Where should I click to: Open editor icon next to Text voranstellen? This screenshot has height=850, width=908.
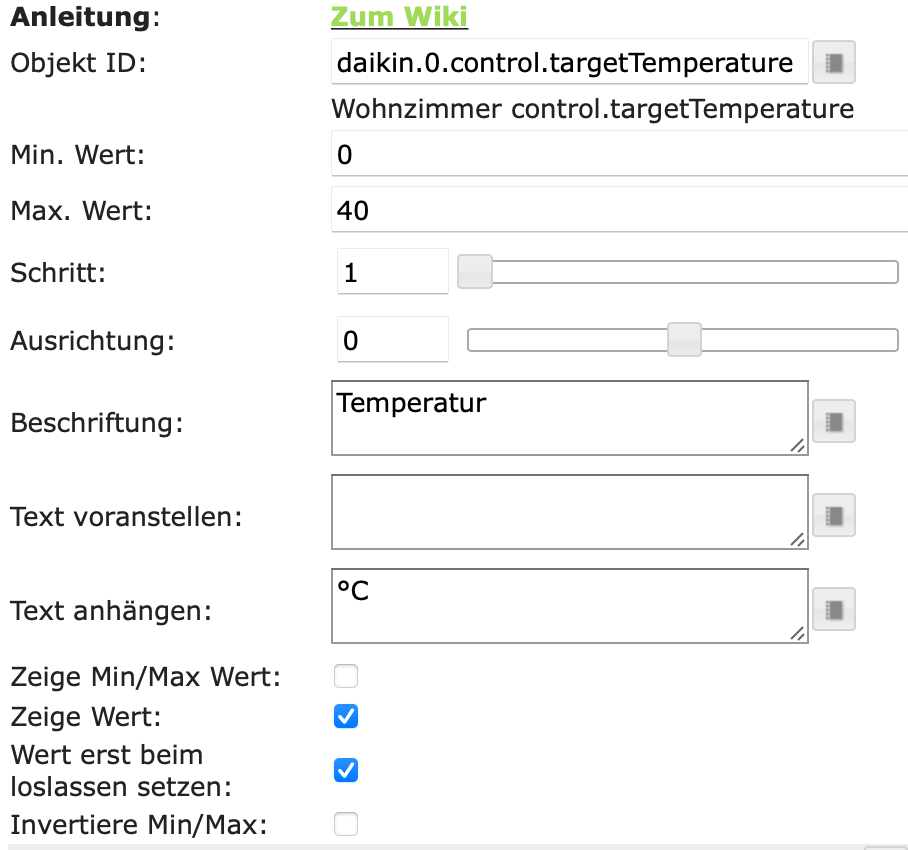click(834, 516)
